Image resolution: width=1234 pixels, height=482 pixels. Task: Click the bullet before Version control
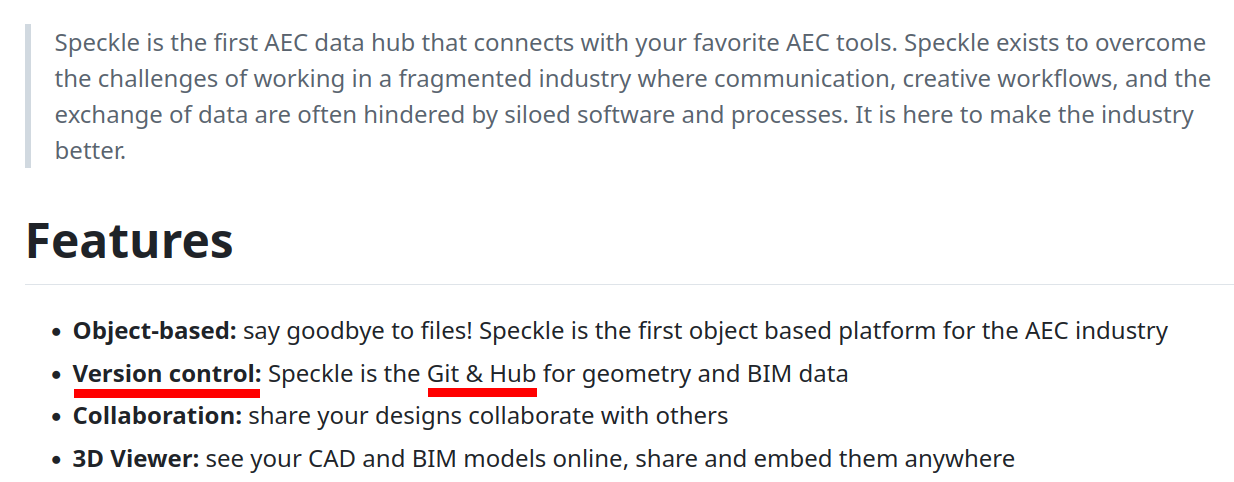click(56, 375)
